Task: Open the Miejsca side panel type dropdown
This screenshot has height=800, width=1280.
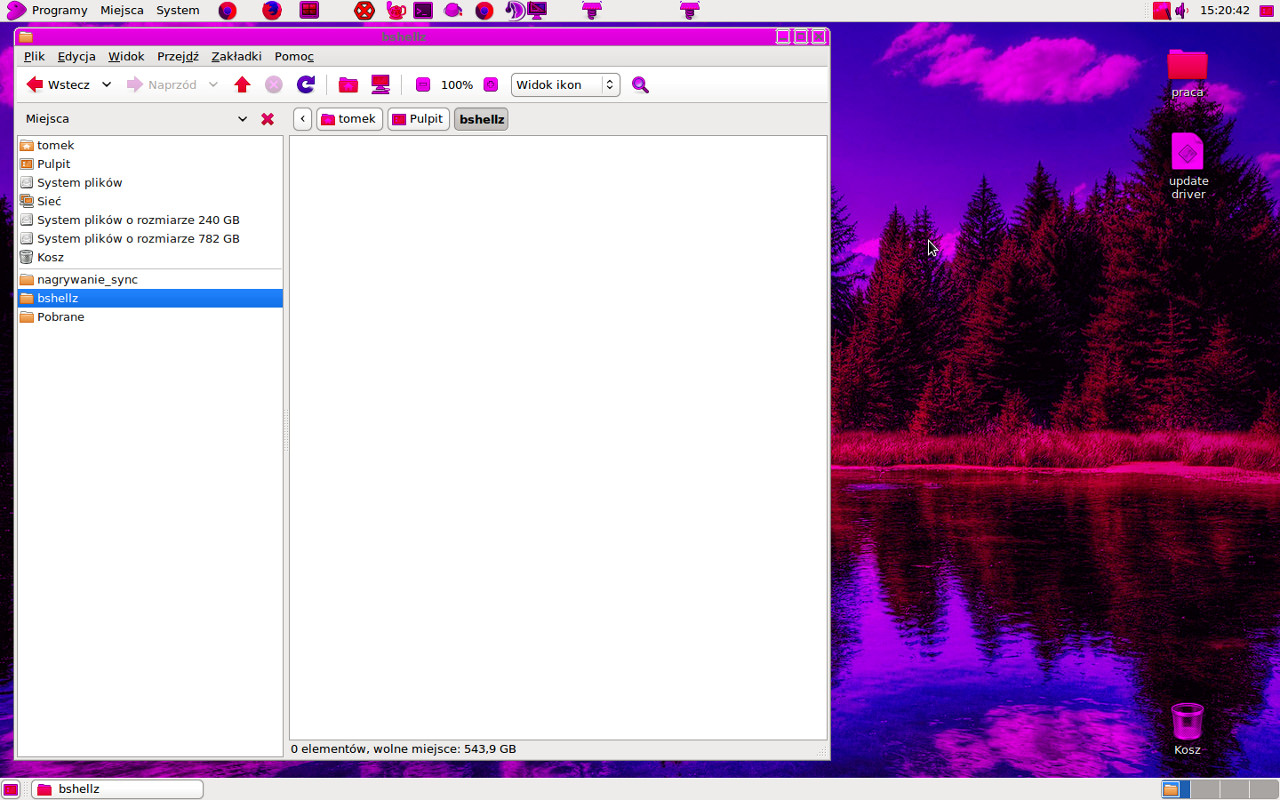Action: pos(242,119)
